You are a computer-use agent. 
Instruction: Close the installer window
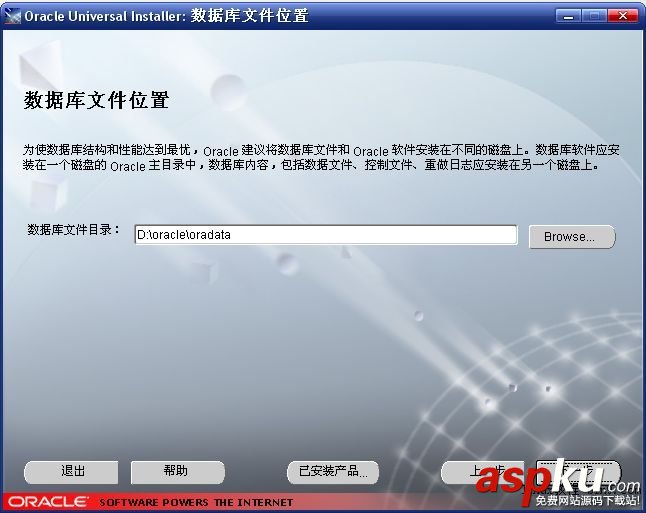click(622, 16)
